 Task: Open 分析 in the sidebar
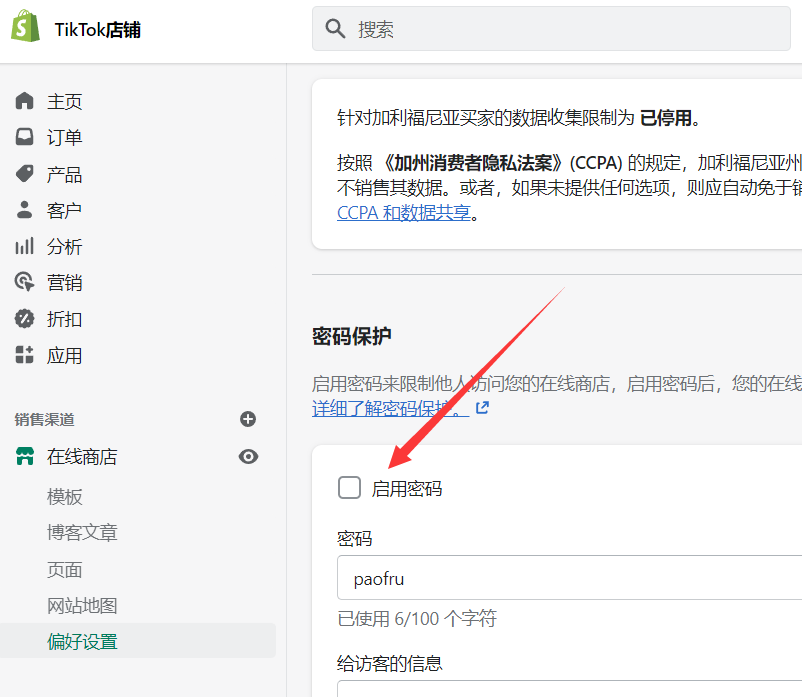(x=64, y=246)
